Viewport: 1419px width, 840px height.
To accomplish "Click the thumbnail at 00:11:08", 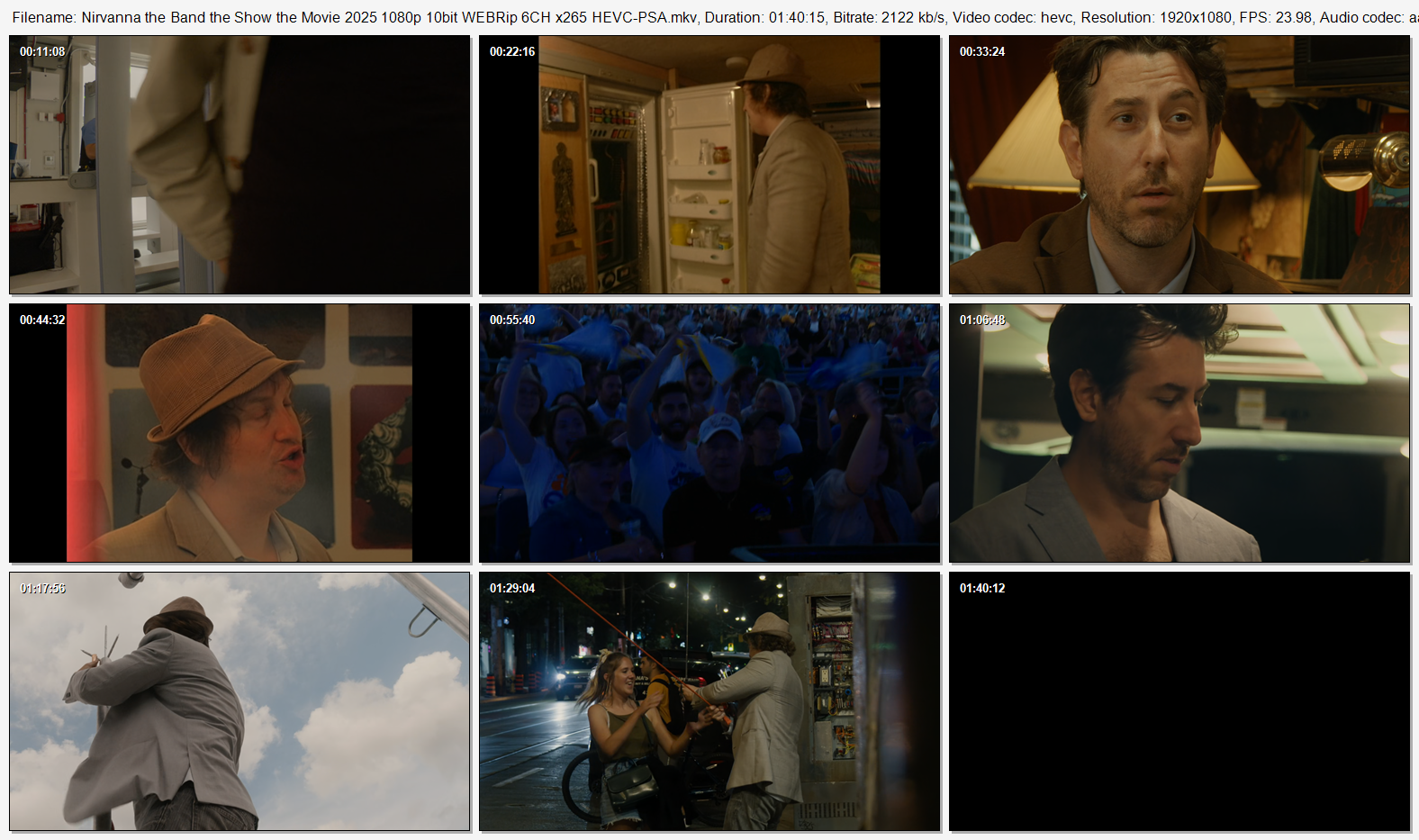I will tap(240, 165).
